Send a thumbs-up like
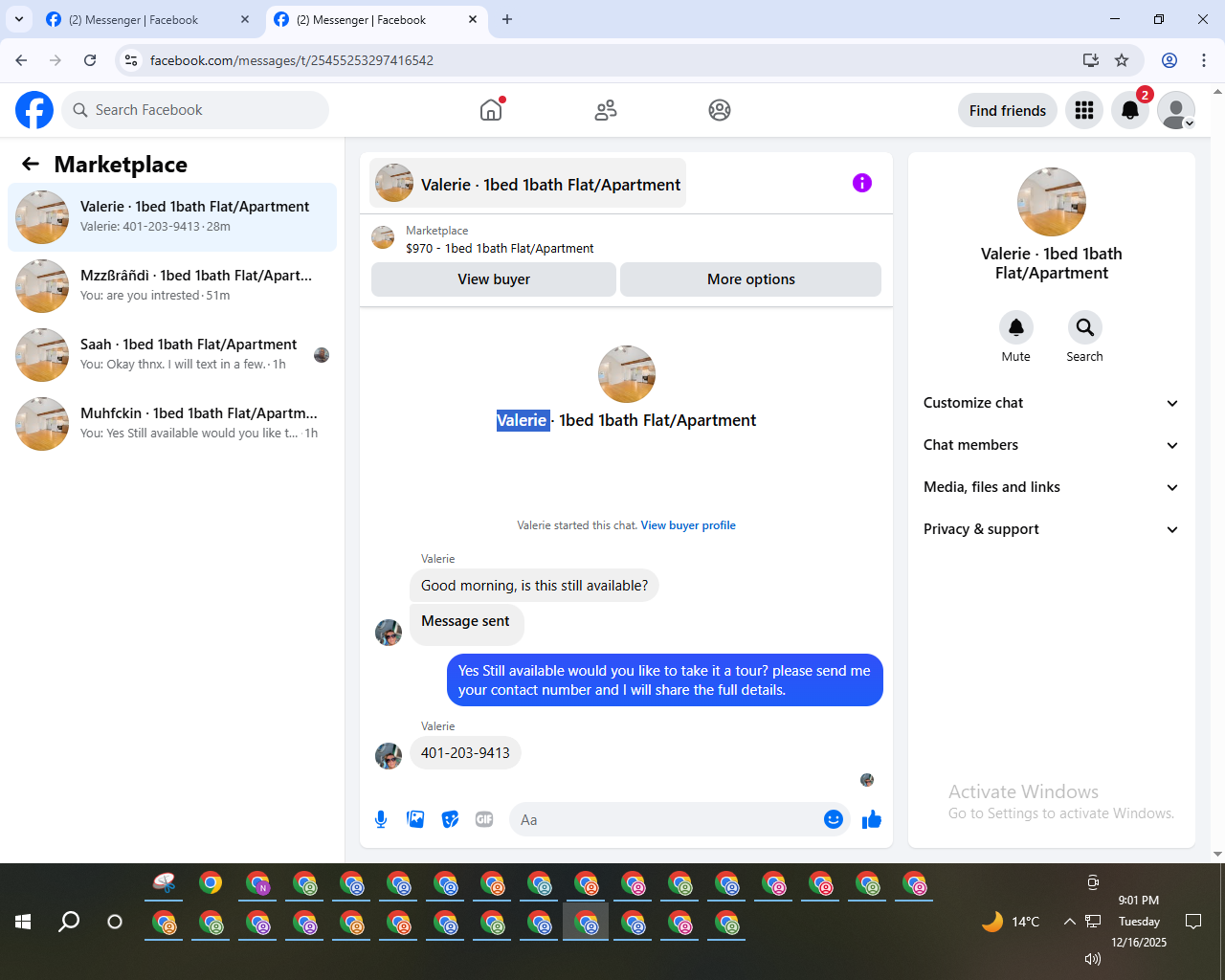Viewport: 1225px width, 980px height. [x=872, y=819]
